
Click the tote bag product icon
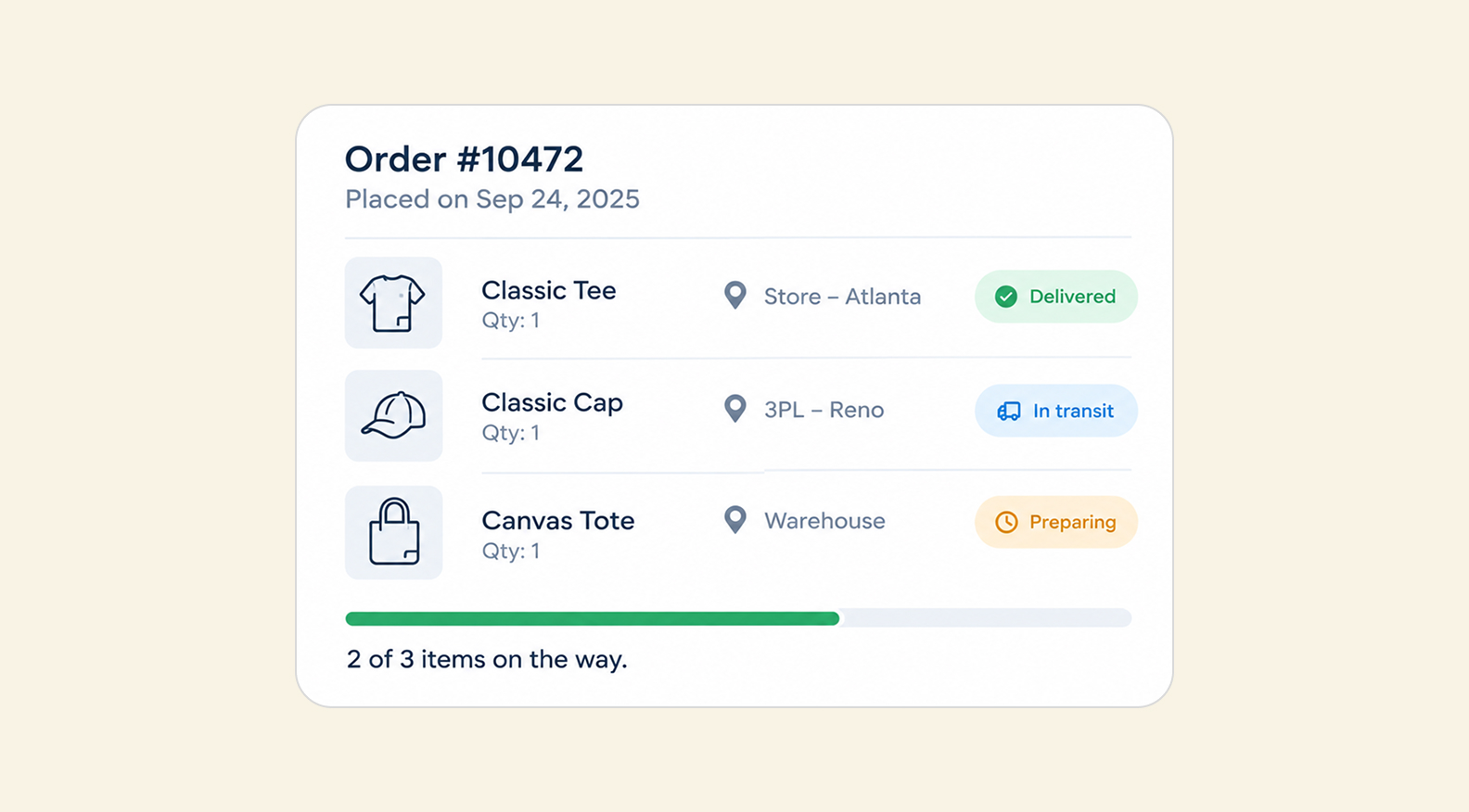[x=393, y=532]
